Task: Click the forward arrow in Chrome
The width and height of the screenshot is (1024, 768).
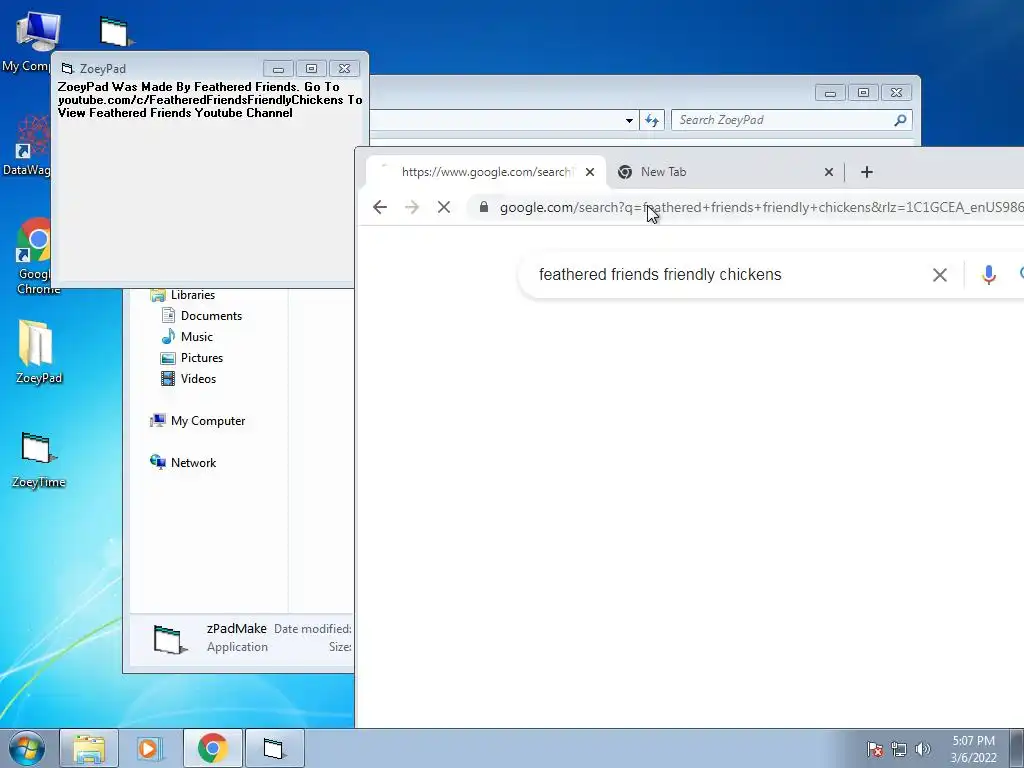Action: (411, 207)
